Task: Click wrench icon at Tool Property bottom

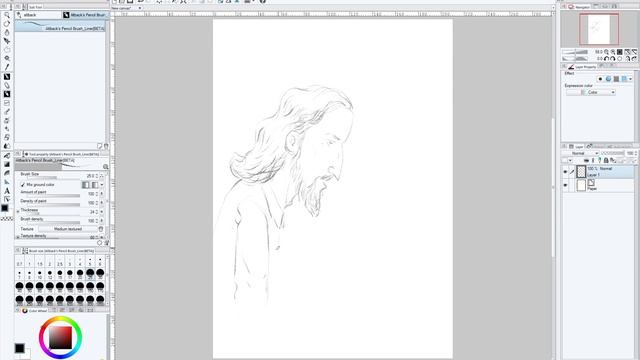Action: point(107,243)
